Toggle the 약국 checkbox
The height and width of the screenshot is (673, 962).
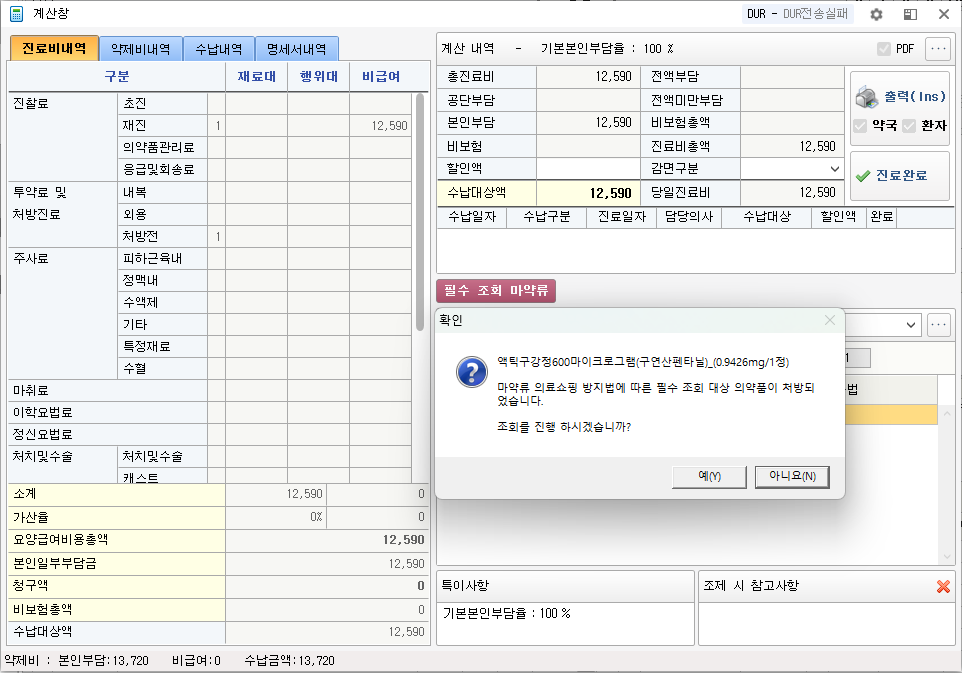(x=861, y=126)
